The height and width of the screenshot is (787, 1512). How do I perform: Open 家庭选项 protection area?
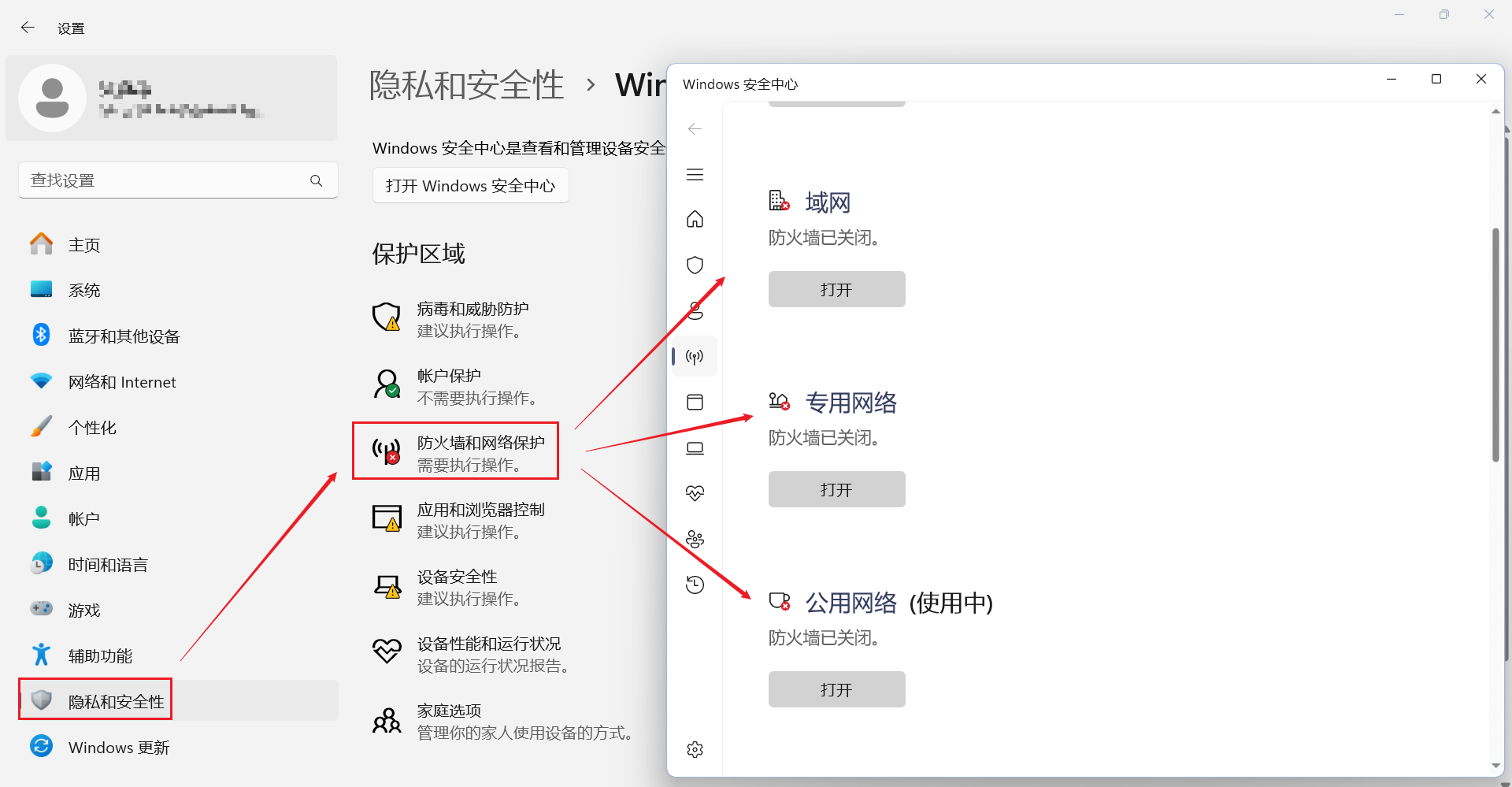coord(504,721)
